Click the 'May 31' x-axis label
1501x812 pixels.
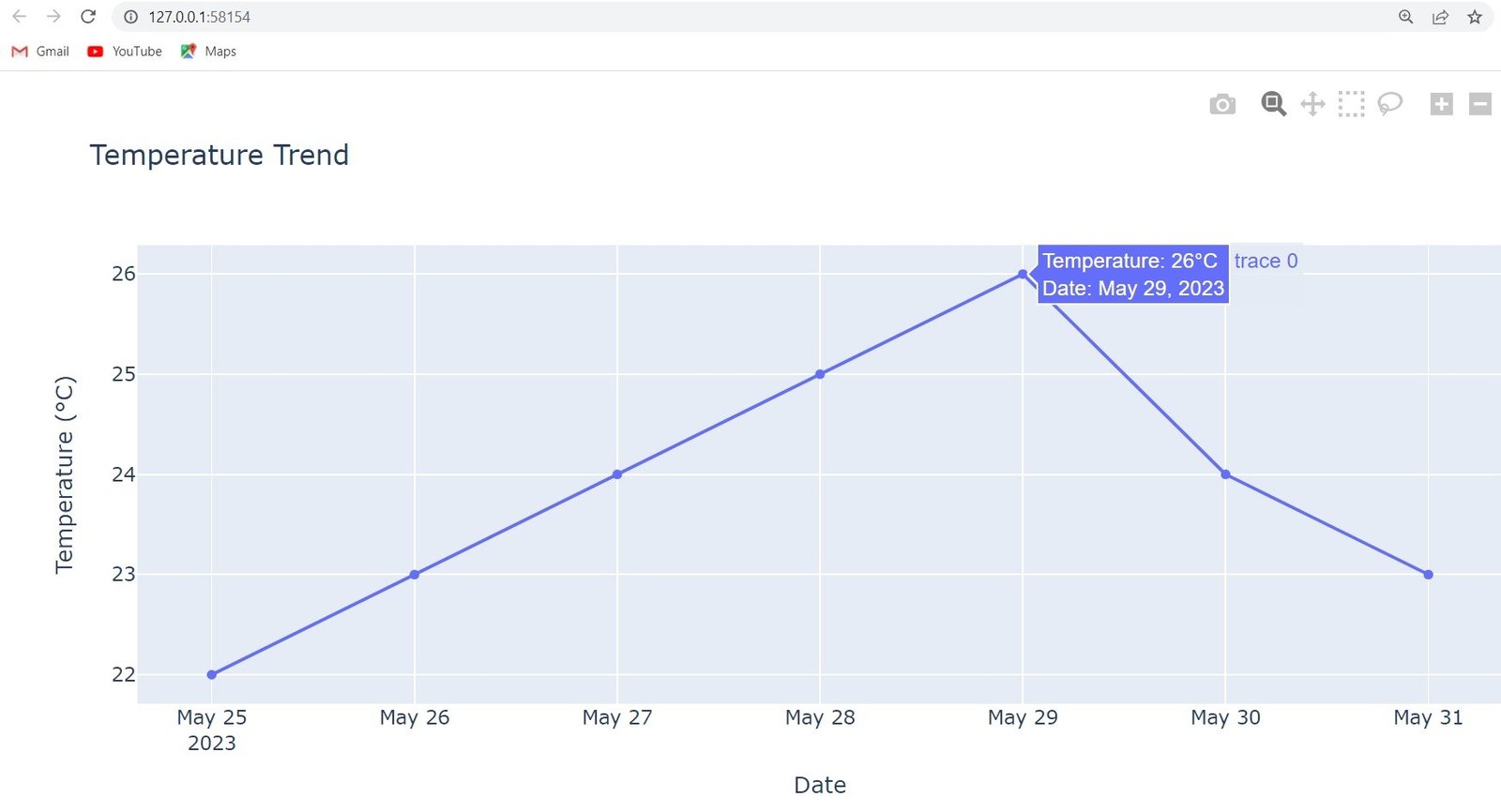click(x=1428, y=717)
